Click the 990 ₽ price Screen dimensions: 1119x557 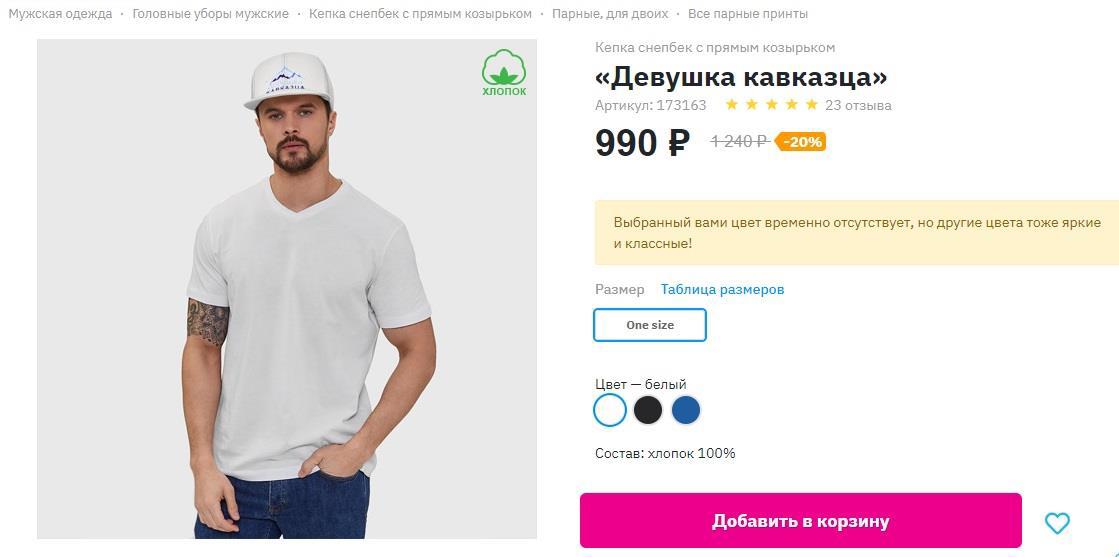(x=642, y=143)
